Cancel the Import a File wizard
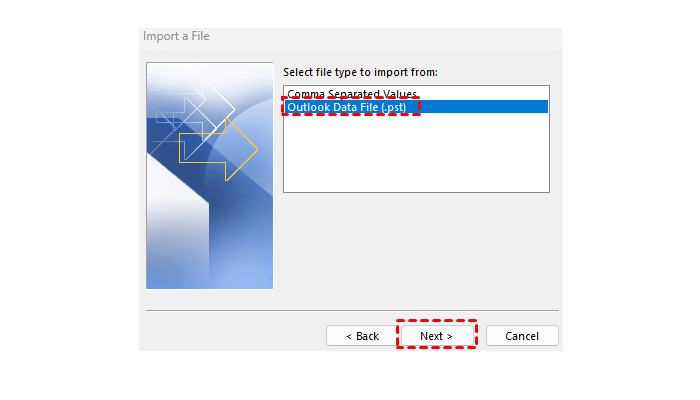Image resolution: width=700 pixels, height=400 pixels. 522,336
